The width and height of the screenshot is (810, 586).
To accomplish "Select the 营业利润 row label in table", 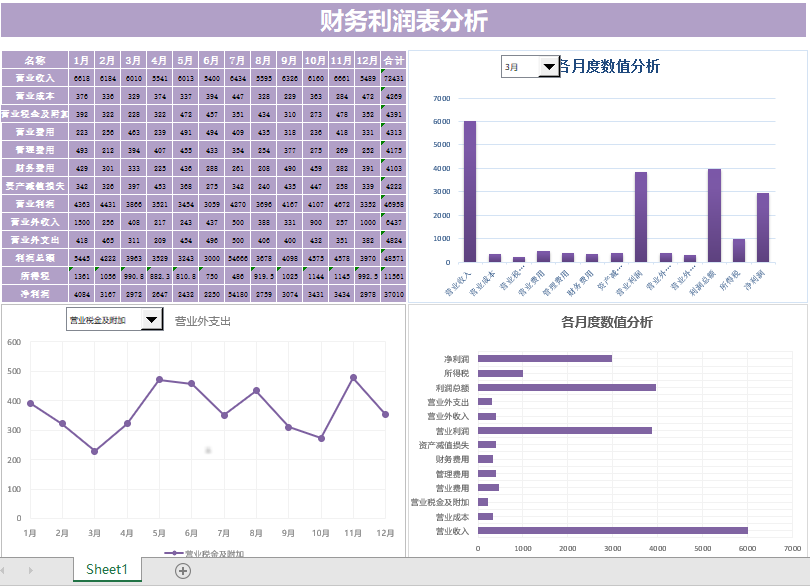I will [x=35, y=204].
